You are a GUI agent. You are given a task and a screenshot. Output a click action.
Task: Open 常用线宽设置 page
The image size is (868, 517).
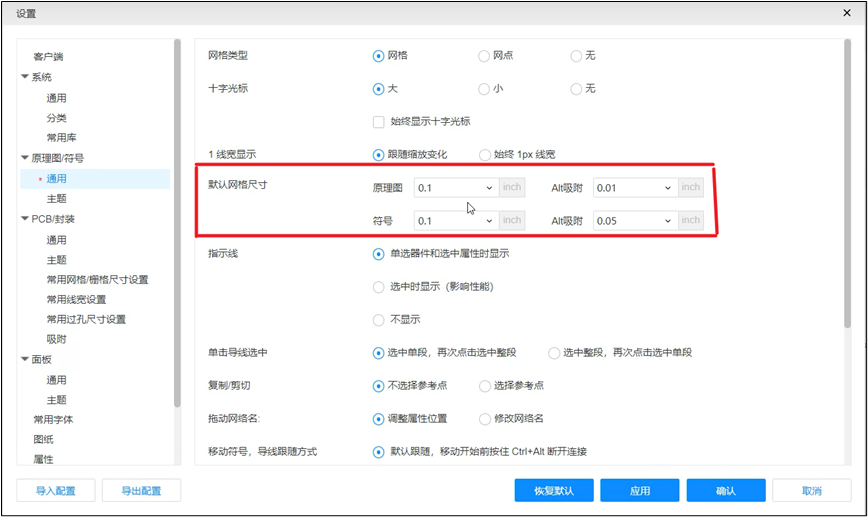(76, 299)
